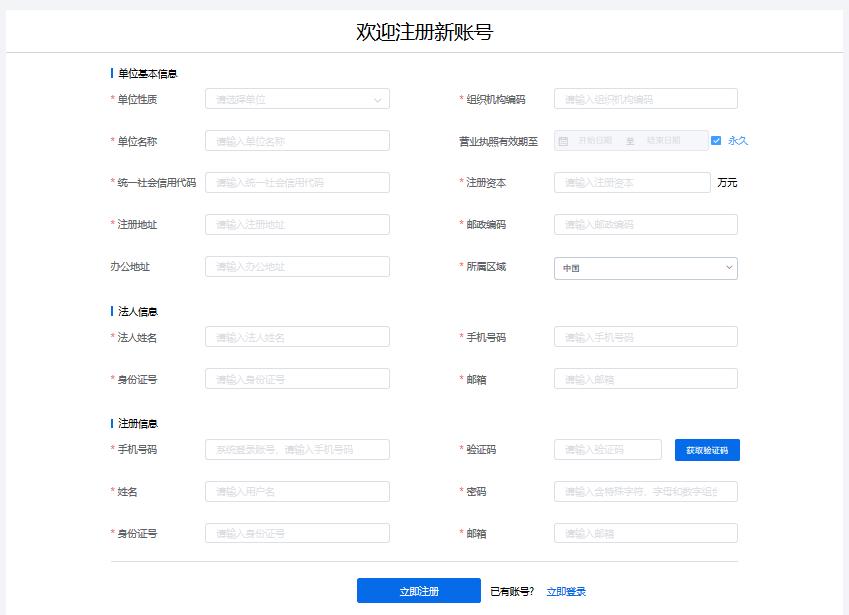Screen dimensions: 849x615
Task: Click the 密码 password input field
Action: [x=645, y=491]
